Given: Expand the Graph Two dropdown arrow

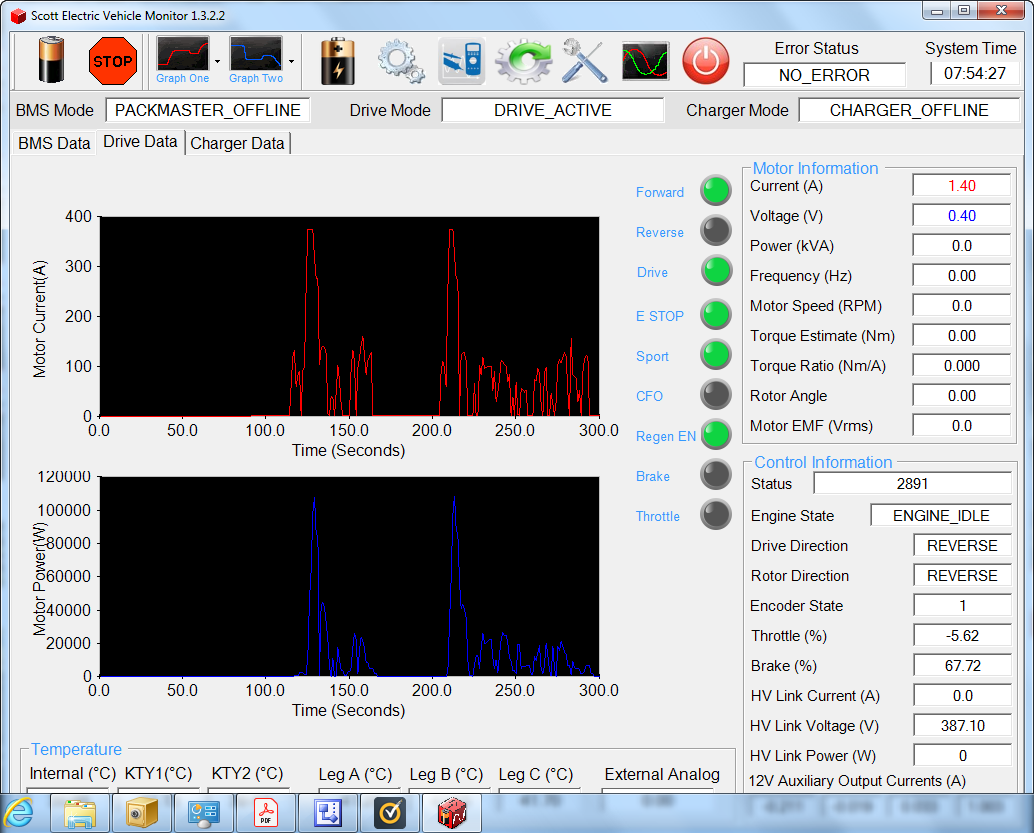Looking at the screenshot, I should (x=290, y=61).
